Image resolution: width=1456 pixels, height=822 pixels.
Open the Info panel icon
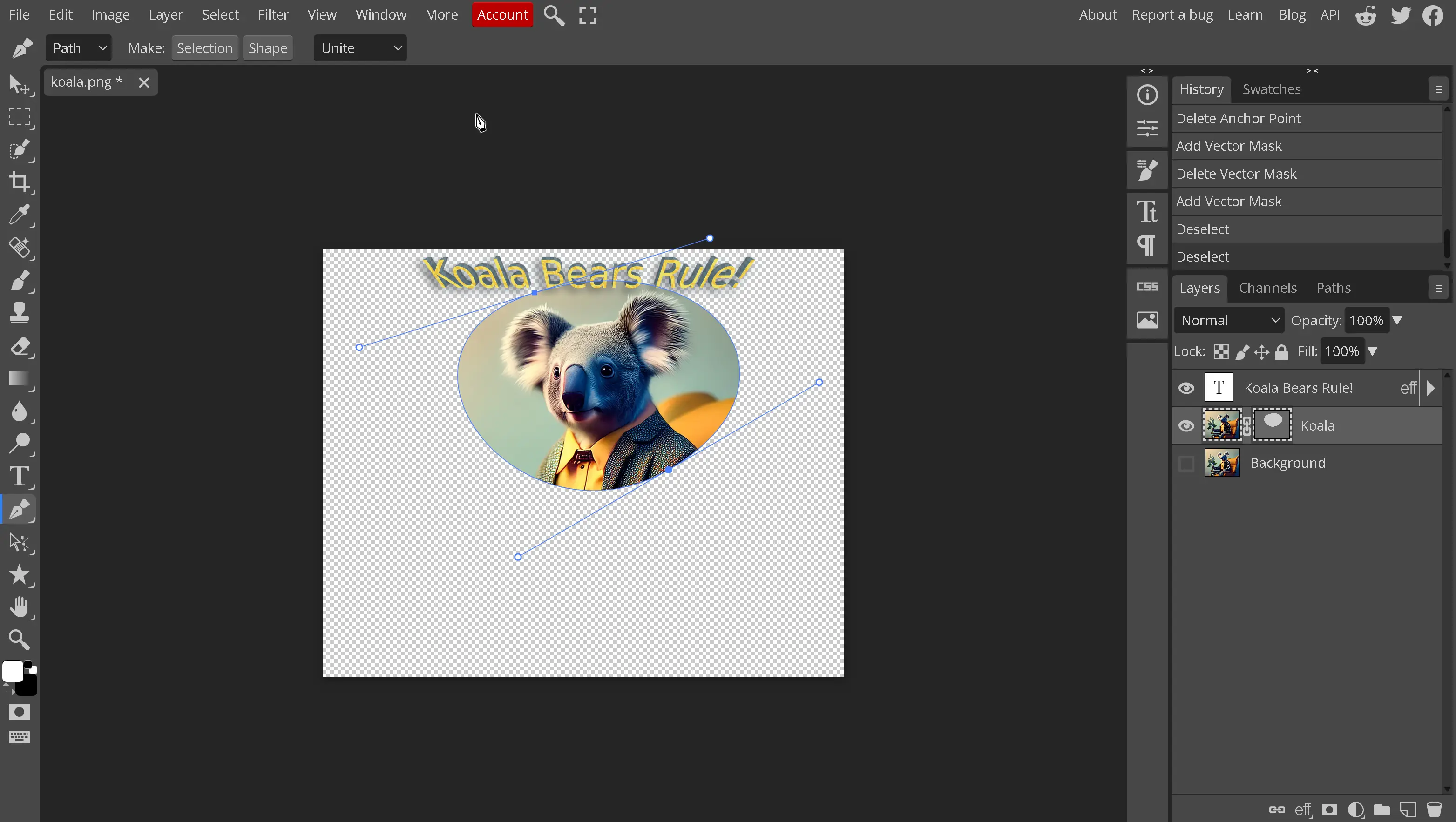pyautogui.click(x=1147, y=94)
